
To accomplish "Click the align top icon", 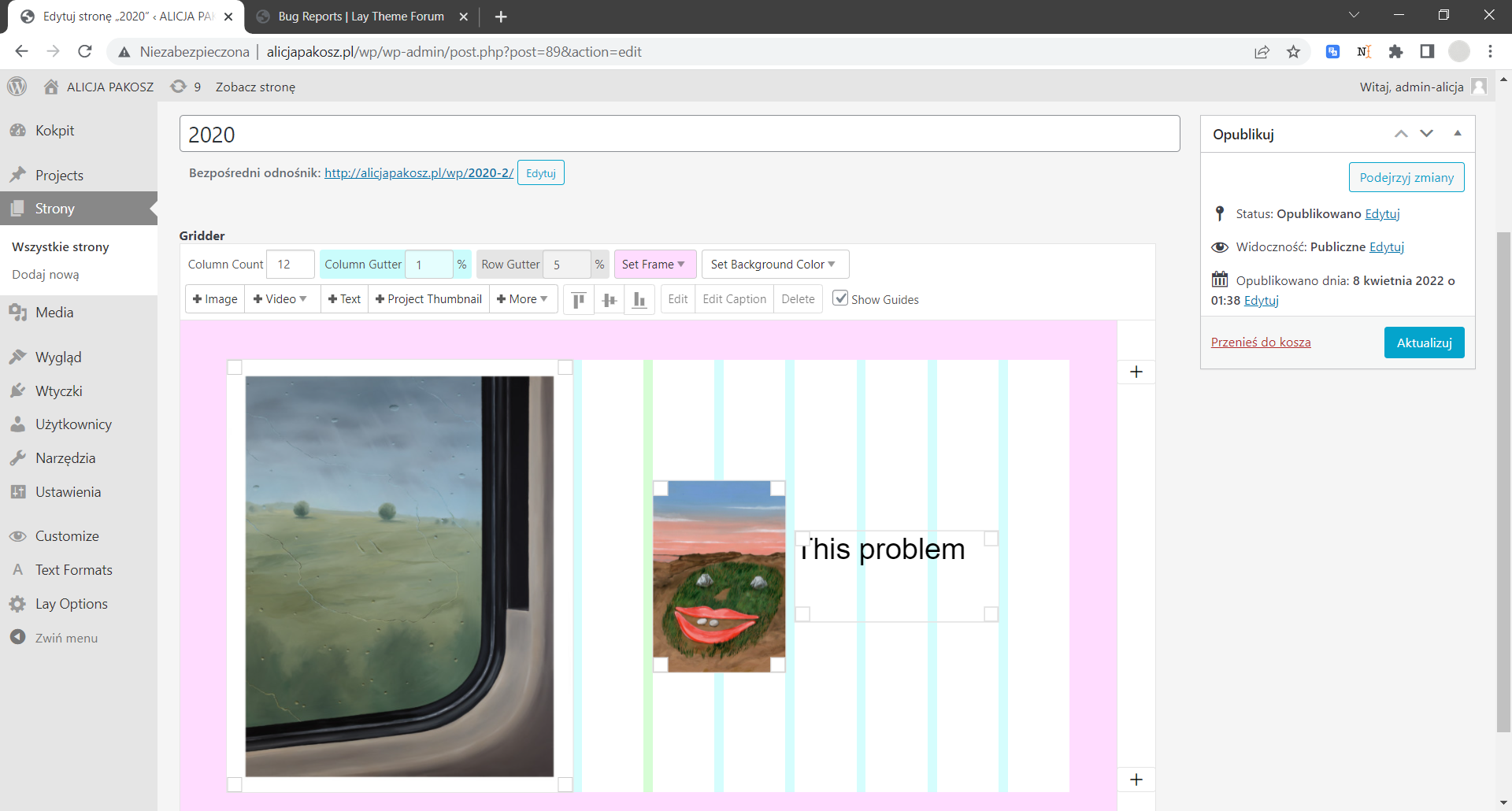I will point(579,300).
